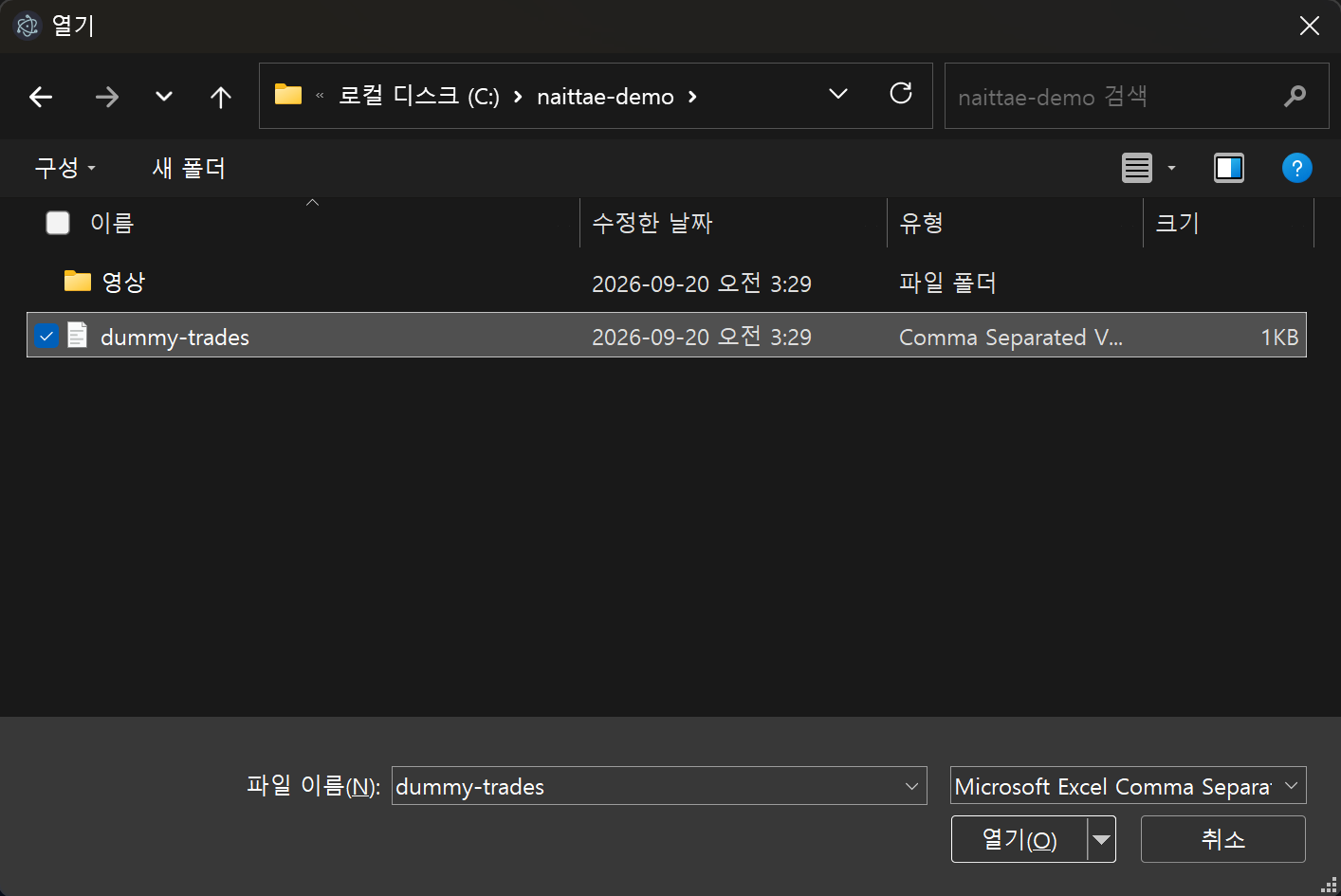Sort files by 이름 column
The image size is (1341, 896).
(x=112, y=223)
